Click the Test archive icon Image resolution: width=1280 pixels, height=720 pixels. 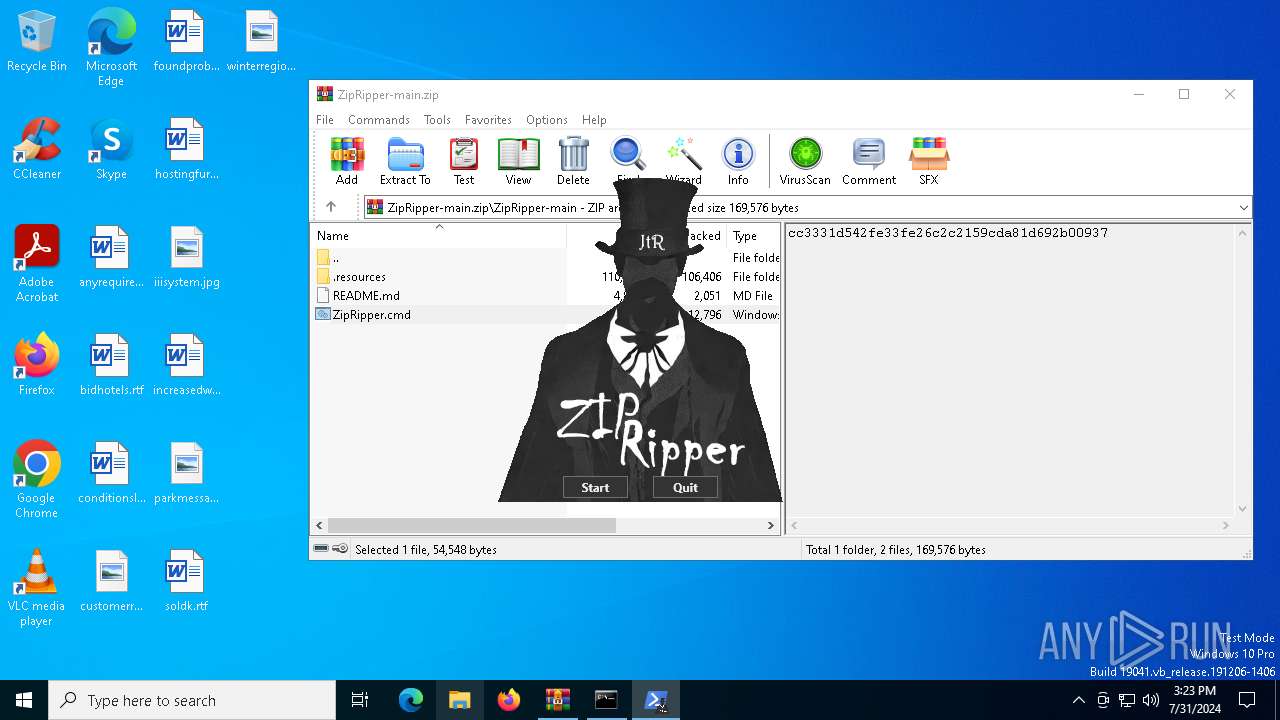(x=464, y=161)
